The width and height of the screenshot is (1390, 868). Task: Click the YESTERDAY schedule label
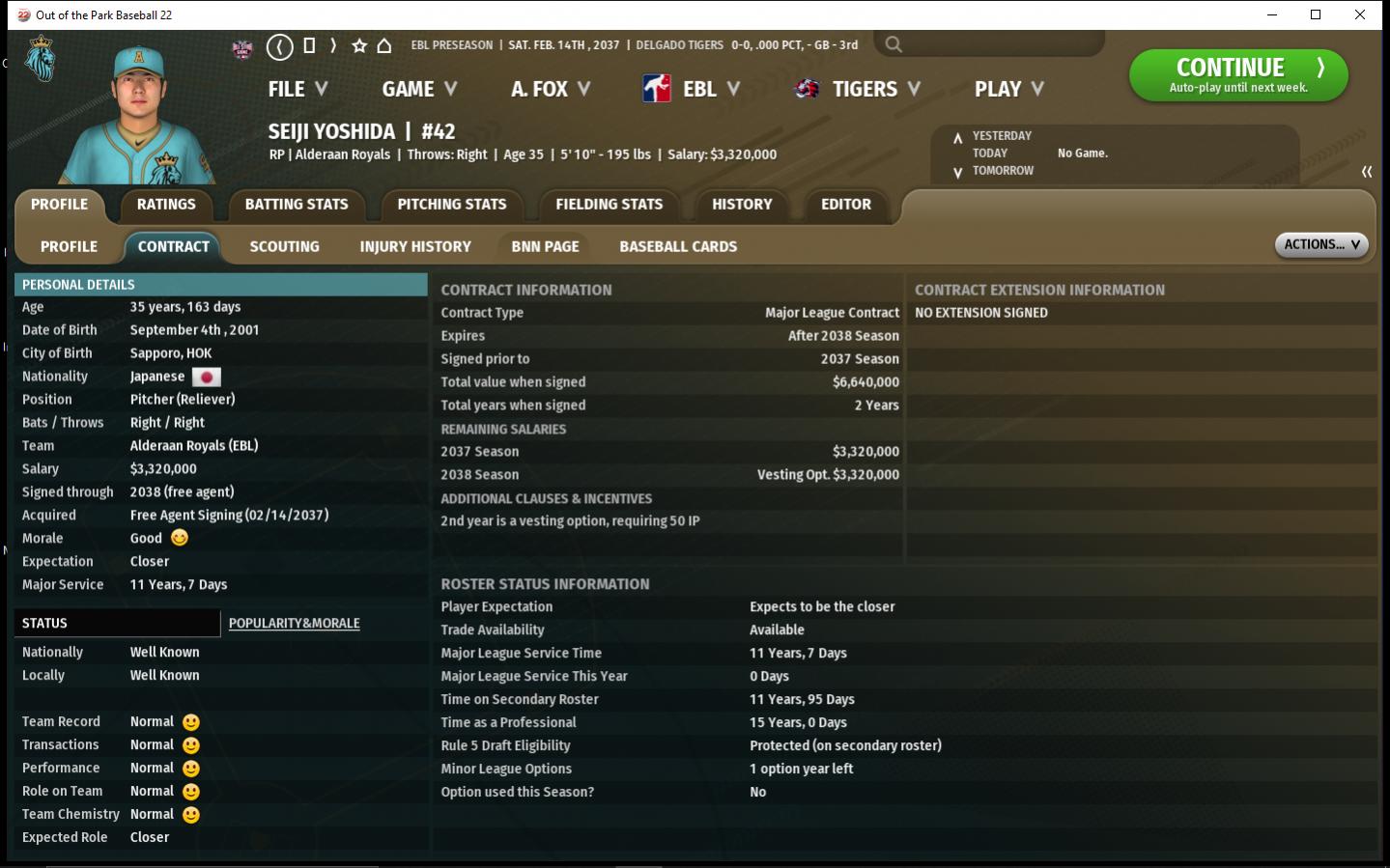point(1002,136)
